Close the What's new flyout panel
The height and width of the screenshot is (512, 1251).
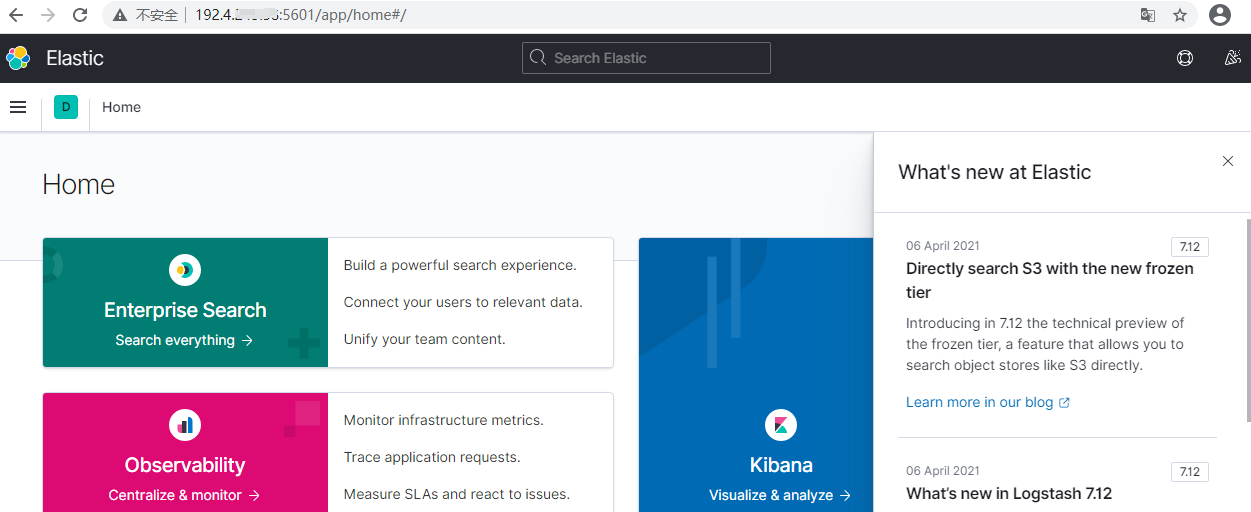coord(1228,161)
